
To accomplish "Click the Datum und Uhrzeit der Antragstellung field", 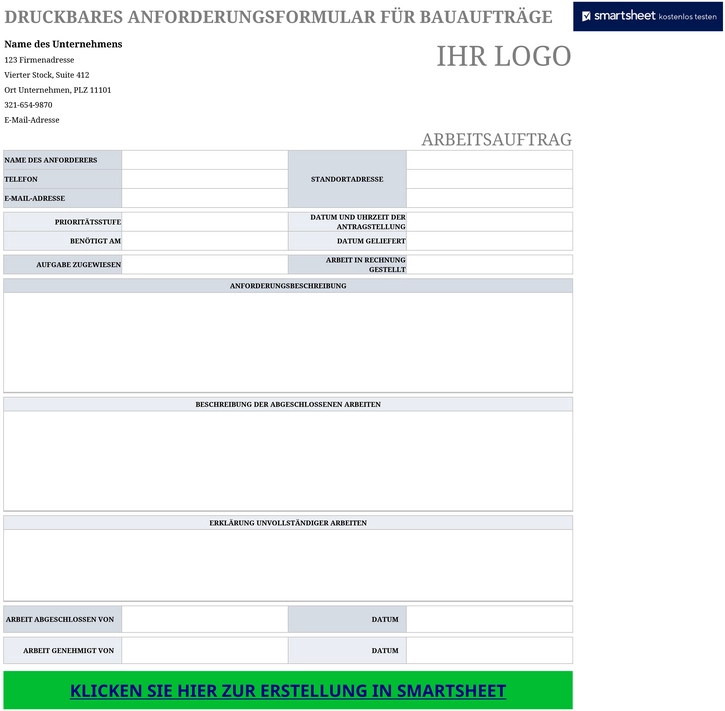I will (x=490, y=222).
